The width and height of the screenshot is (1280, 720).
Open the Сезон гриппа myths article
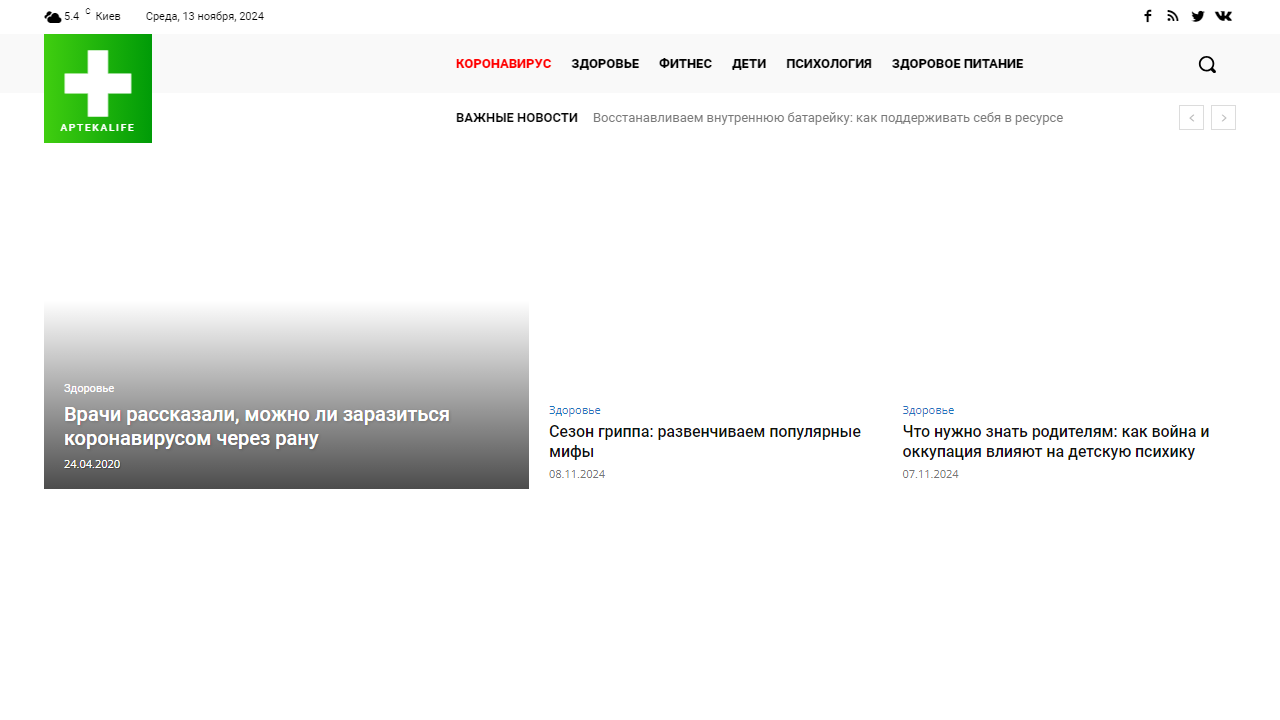click(704, 441)
